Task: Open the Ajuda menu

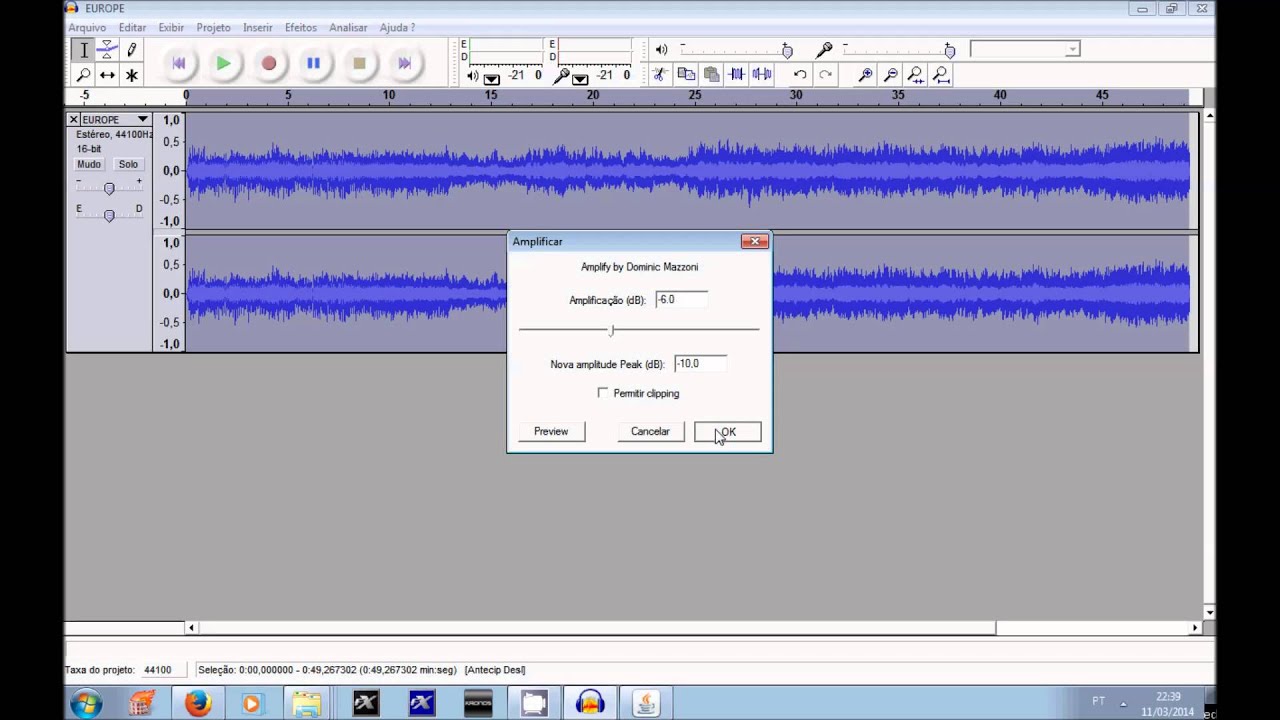Action: click(397, 28)
